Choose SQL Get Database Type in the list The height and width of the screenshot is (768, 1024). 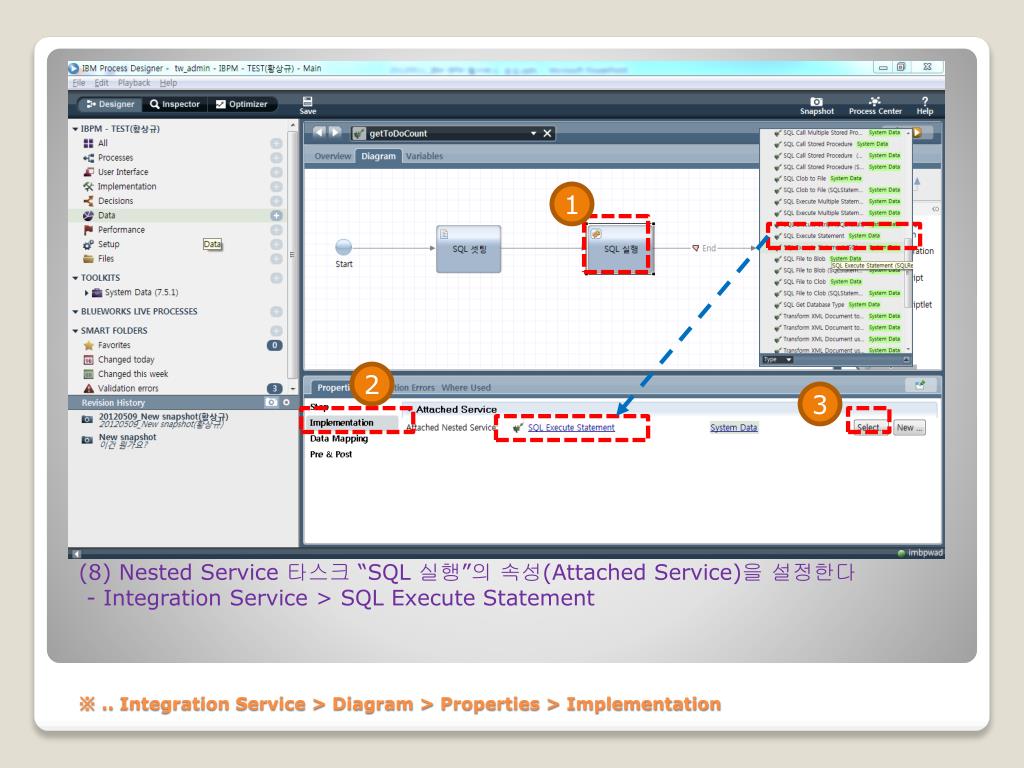[827, 304]
